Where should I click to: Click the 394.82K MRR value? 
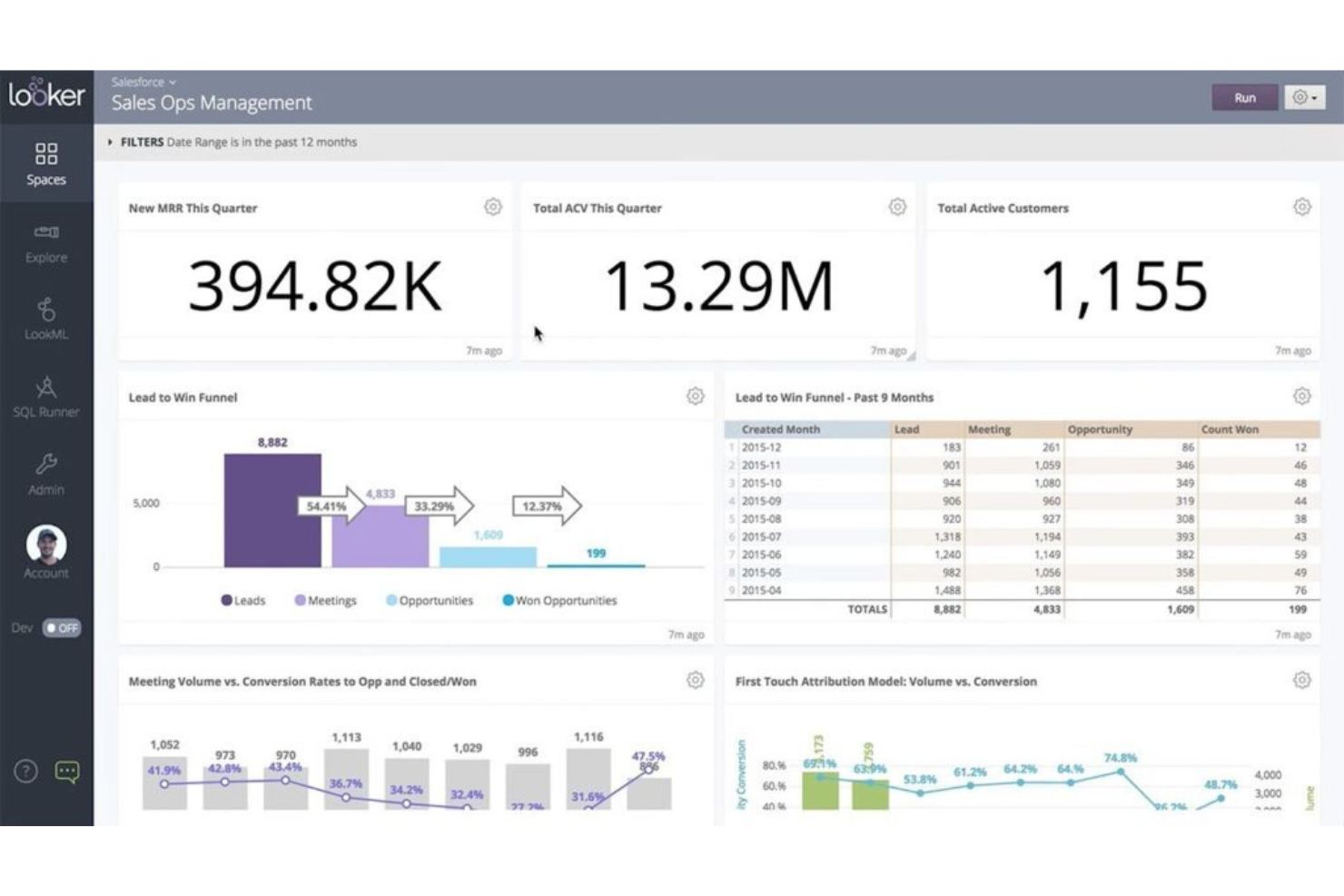point(315,286)
